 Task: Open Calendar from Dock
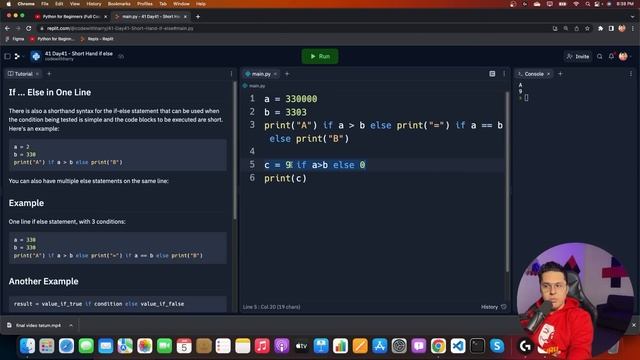pyautogui.click(x=184, y=346)
